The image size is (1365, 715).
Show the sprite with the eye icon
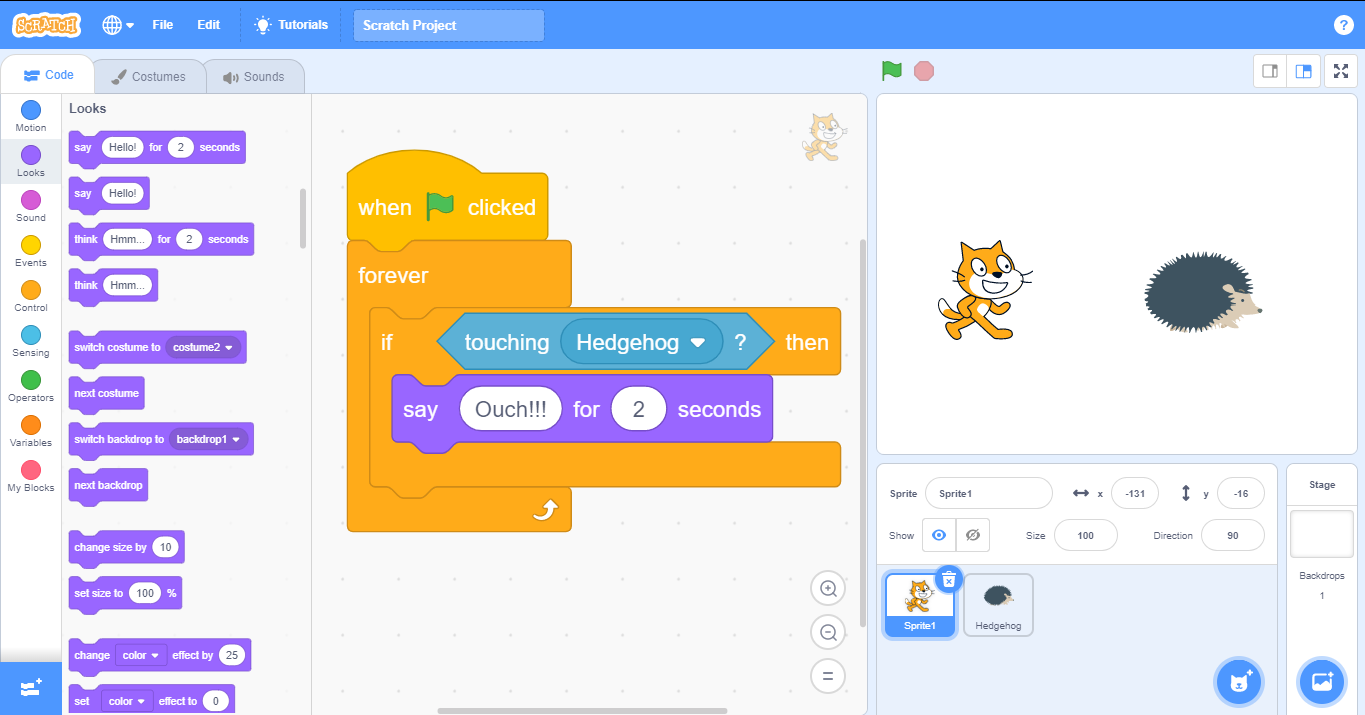938,536
